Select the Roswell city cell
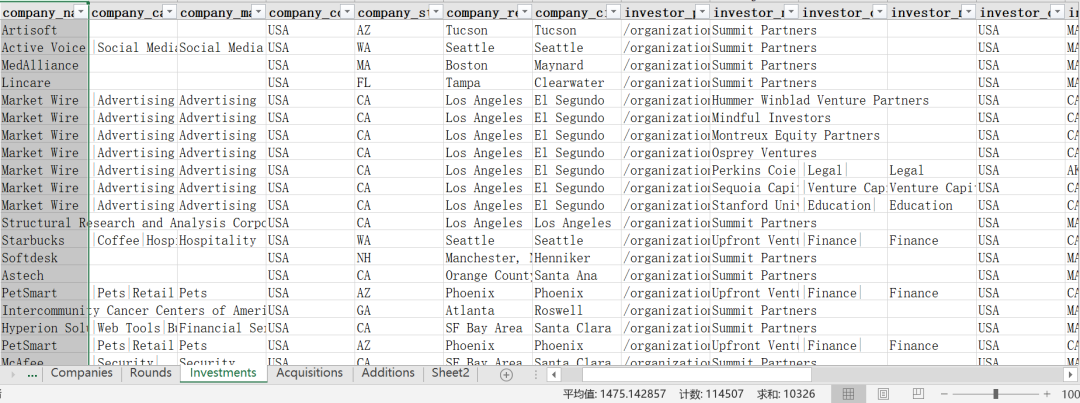The image size is (1080, 403). (577, 311)
